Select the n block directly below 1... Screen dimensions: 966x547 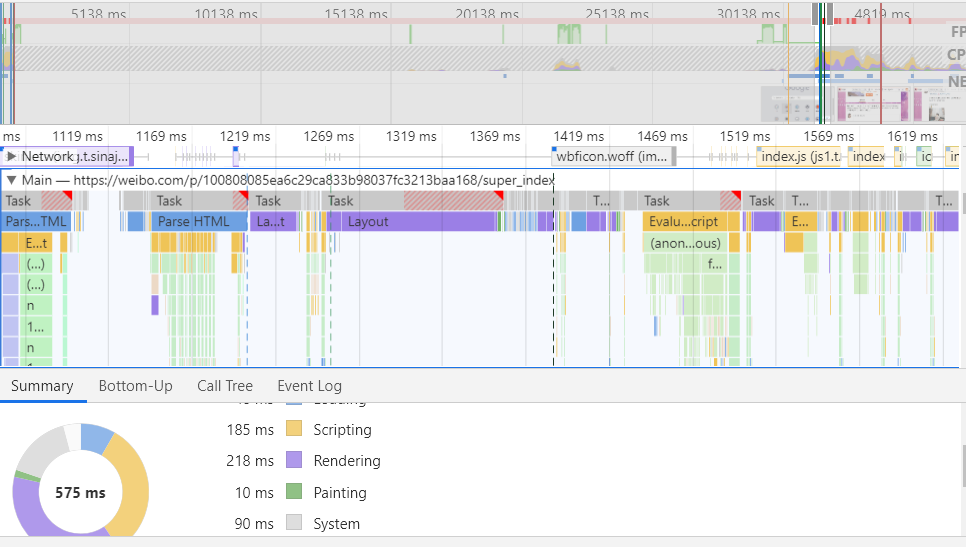[35, 348]
